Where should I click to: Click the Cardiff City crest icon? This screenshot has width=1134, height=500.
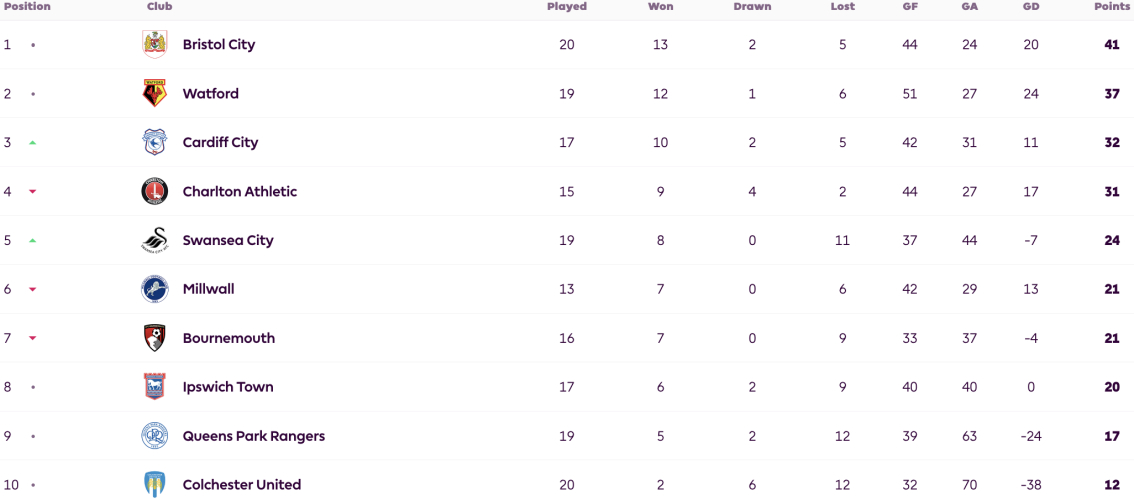coord(154,143)
